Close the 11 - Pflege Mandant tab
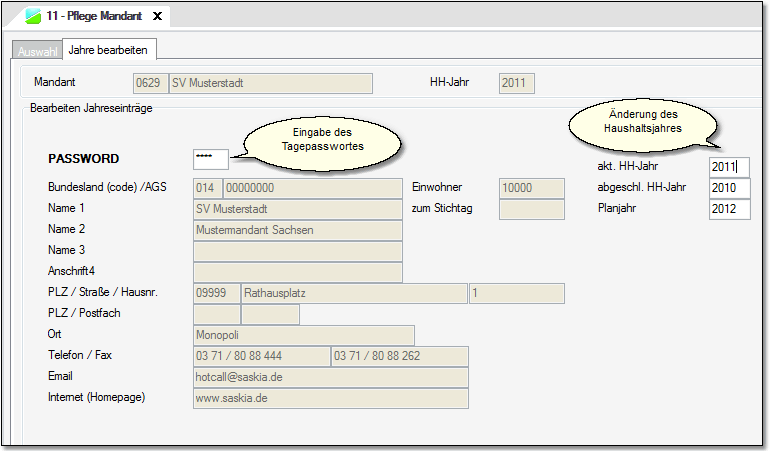770x453 pixels. [157, 17]
